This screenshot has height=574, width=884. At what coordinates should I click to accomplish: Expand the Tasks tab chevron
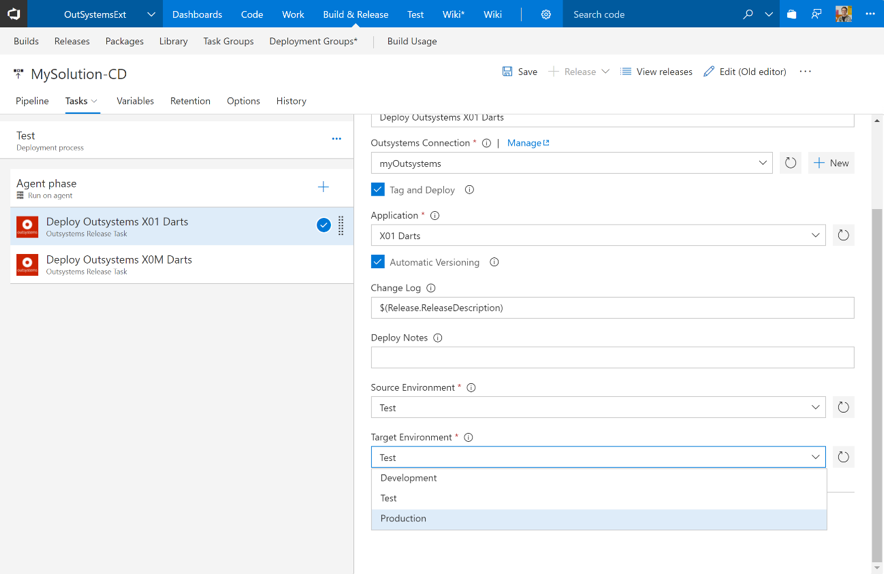coord(94,101)
